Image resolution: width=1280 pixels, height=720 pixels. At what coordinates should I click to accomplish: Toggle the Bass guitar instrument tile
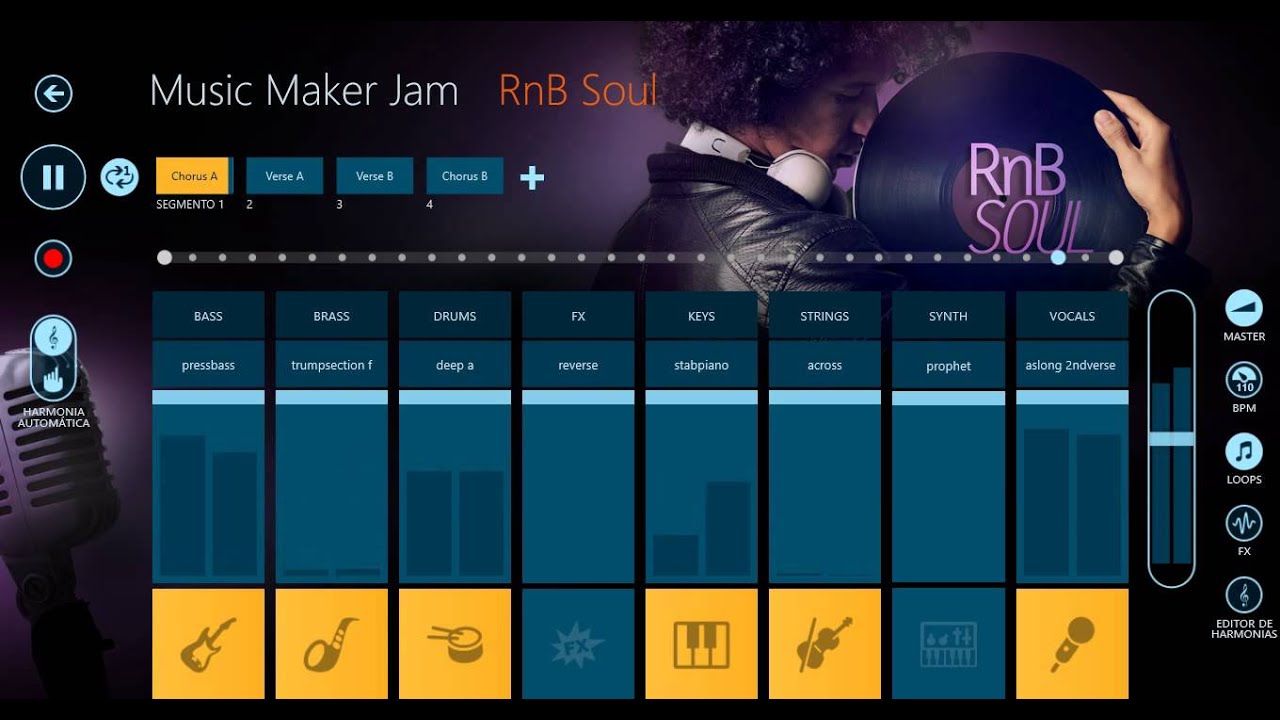[x=208, y=643]
